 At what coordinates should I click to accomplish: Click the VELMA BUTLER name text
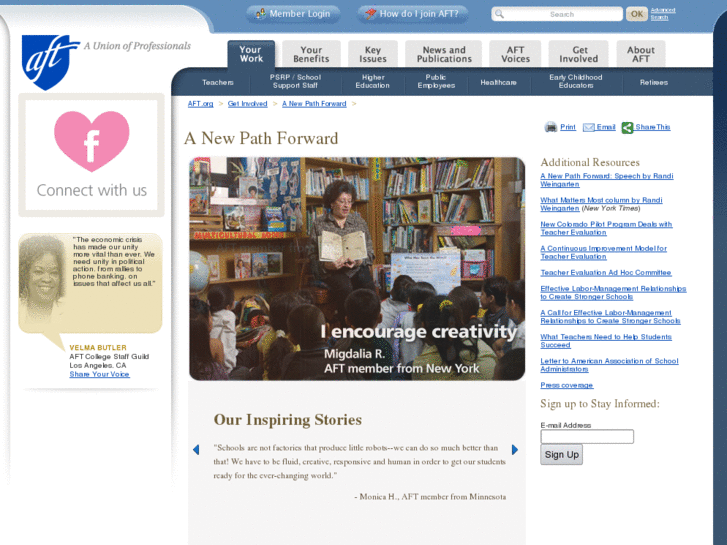(x=98, y=347)
